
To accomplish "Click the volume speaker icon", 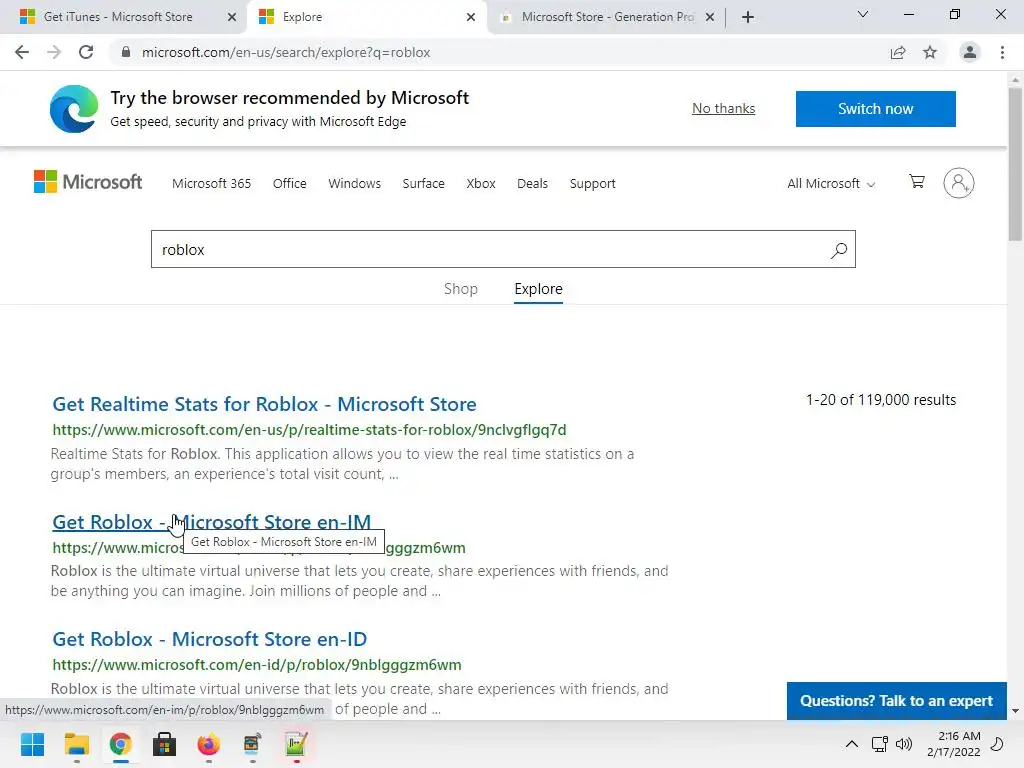I will pyautogui.click(x=904, y=744).
